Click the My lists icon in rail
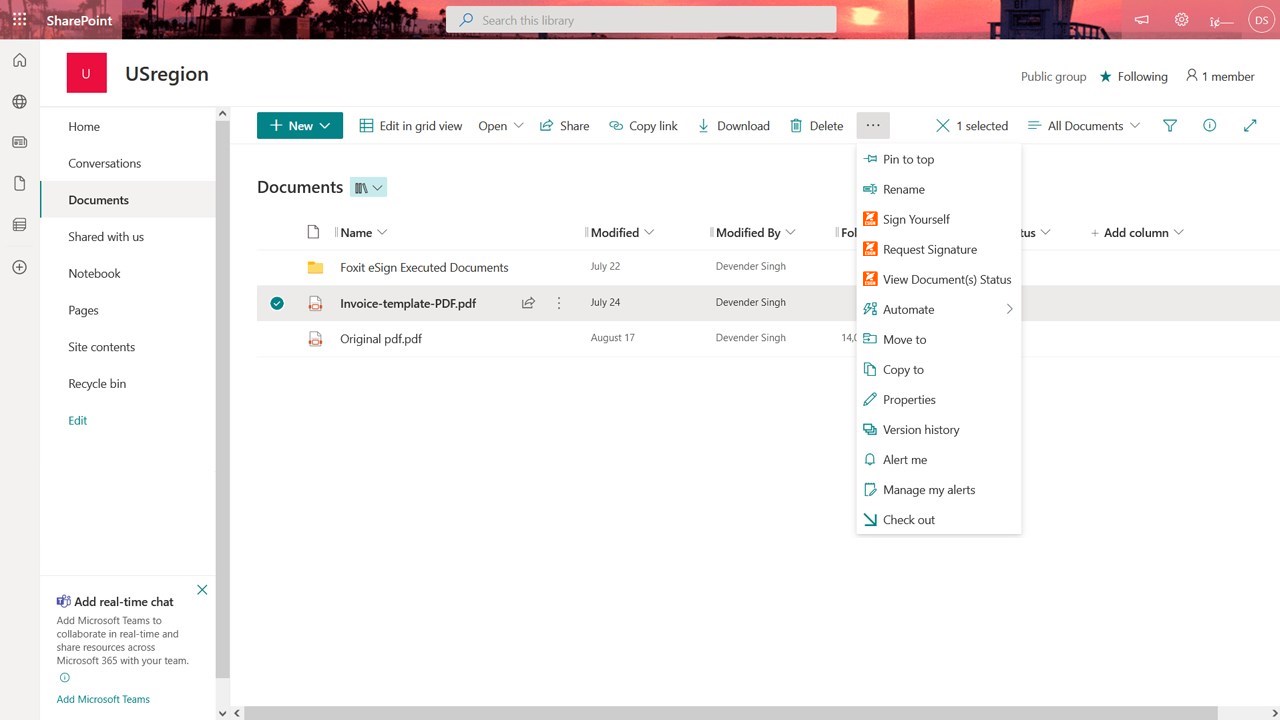 pos(19,225)
